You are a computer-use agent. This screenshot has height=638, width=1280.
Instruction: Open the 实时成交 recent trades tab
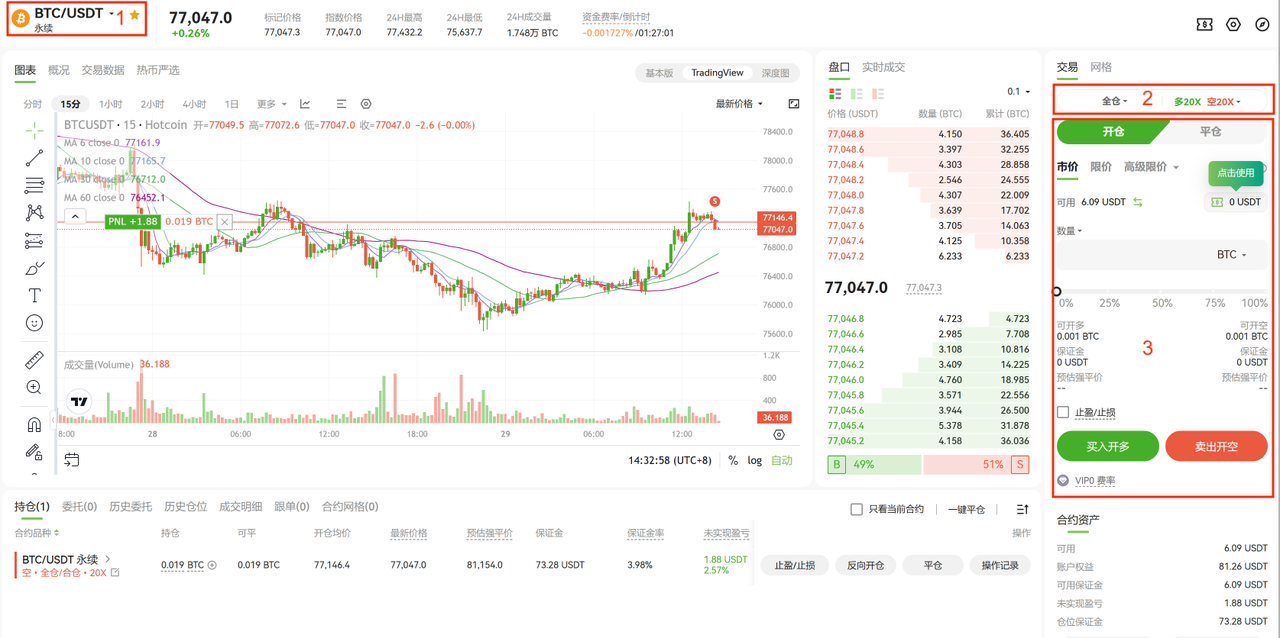coord(883,67)
